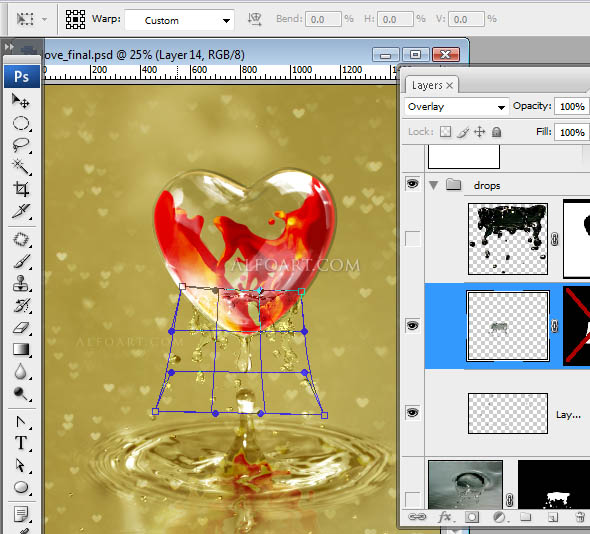Select the Elliptical Marquee tool
The width and height of the screenshot is (590, 534).
(x=21, y=123)
